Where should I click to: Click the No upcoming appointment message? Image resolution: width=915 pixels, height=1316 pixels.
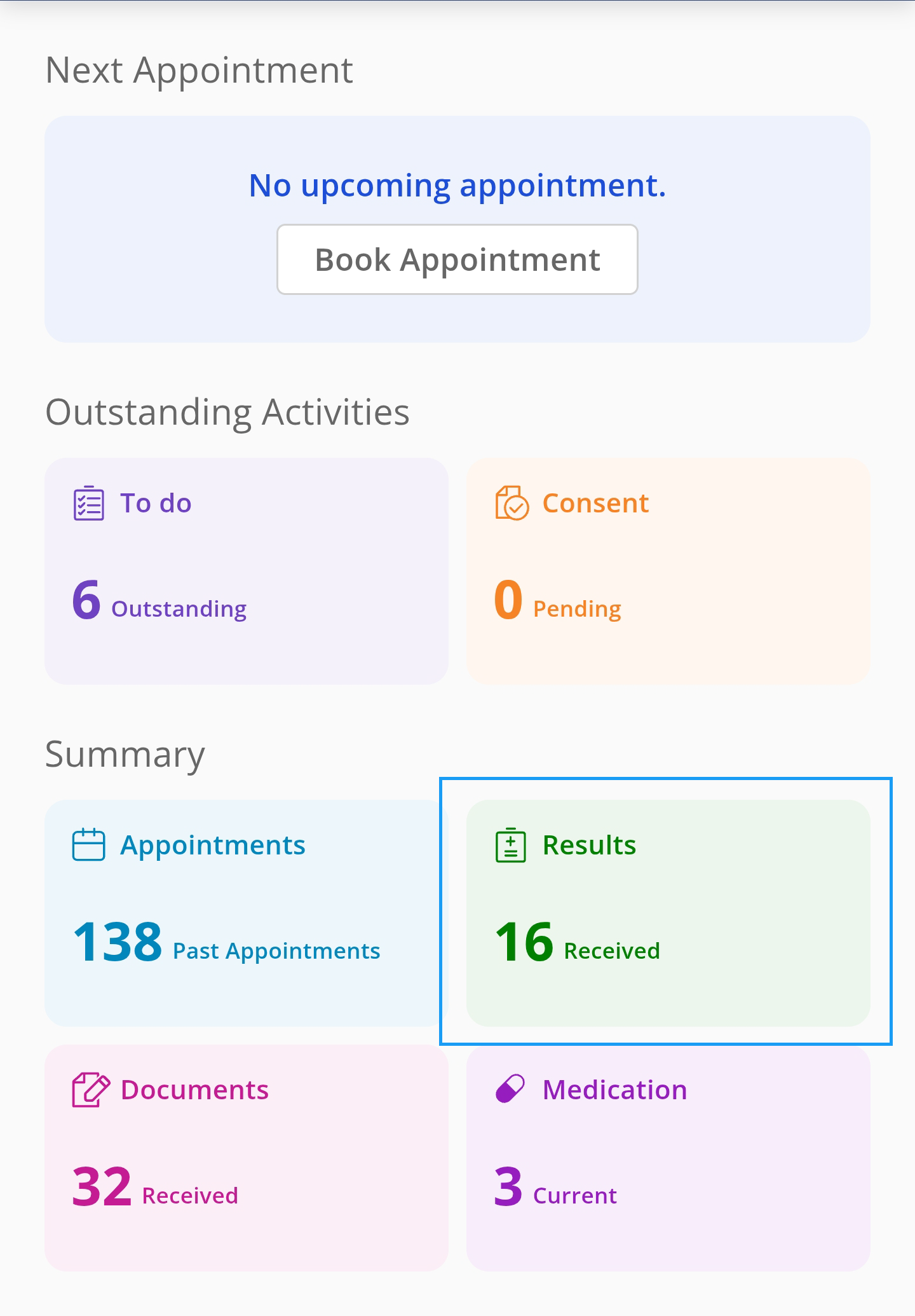[457, 186]
